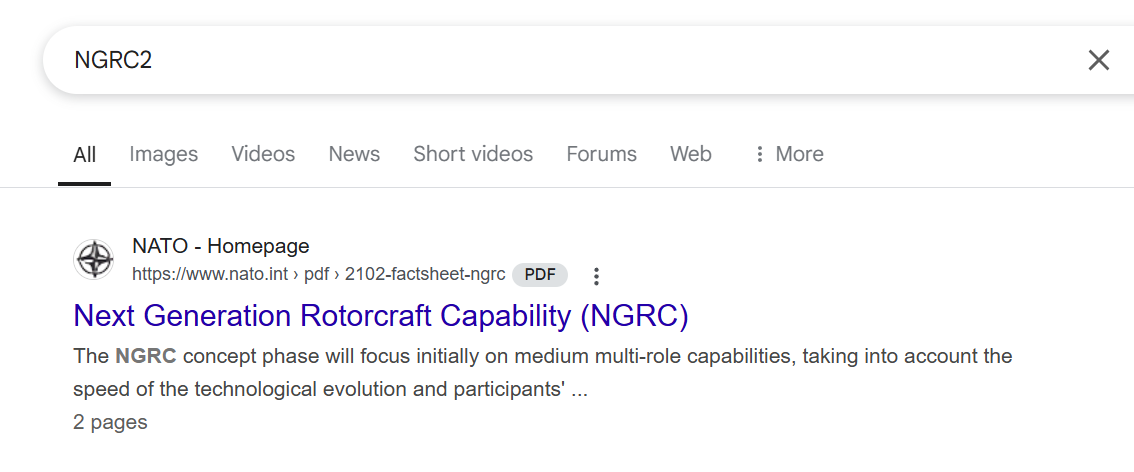Select the Web tab
The width and height of the screenshot is (1134, 472).
(691, 154)
